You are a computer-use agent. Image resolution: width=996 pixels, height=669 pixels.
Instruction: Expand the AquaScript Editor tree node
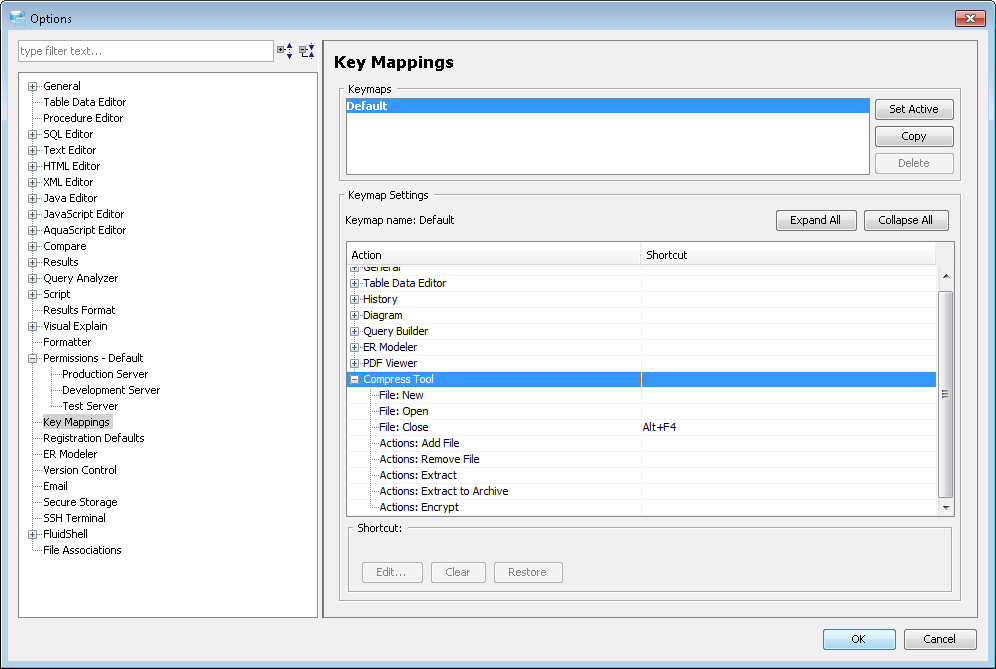[x=32, y=231]
